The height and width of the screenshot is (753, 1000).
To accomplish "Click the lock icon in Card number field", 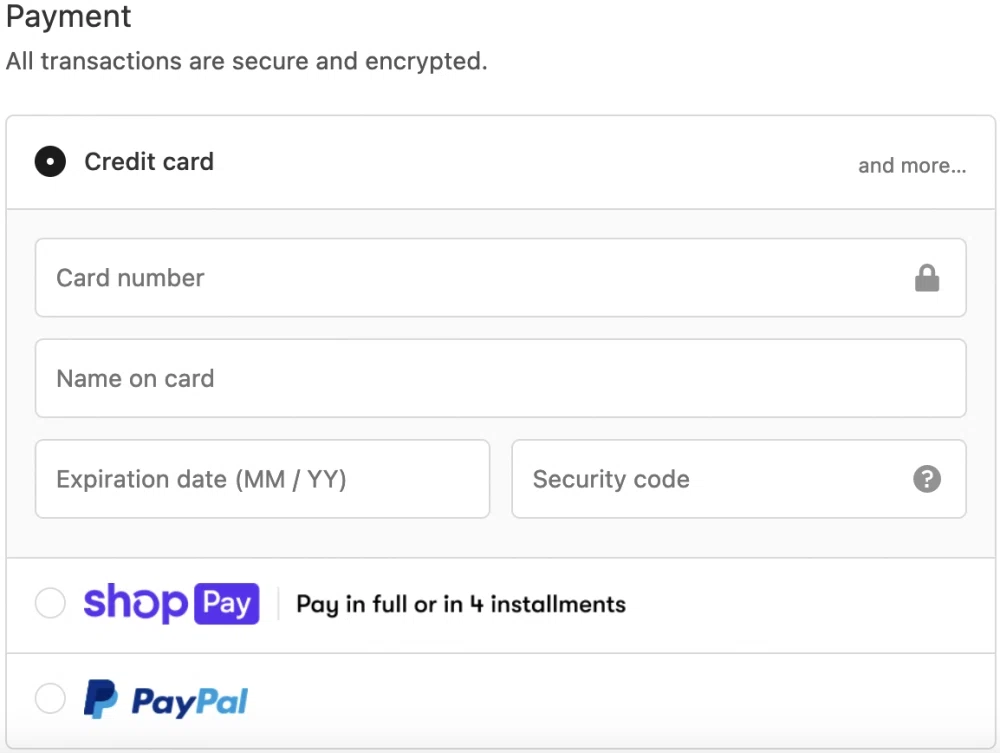I will pos(927,278).
